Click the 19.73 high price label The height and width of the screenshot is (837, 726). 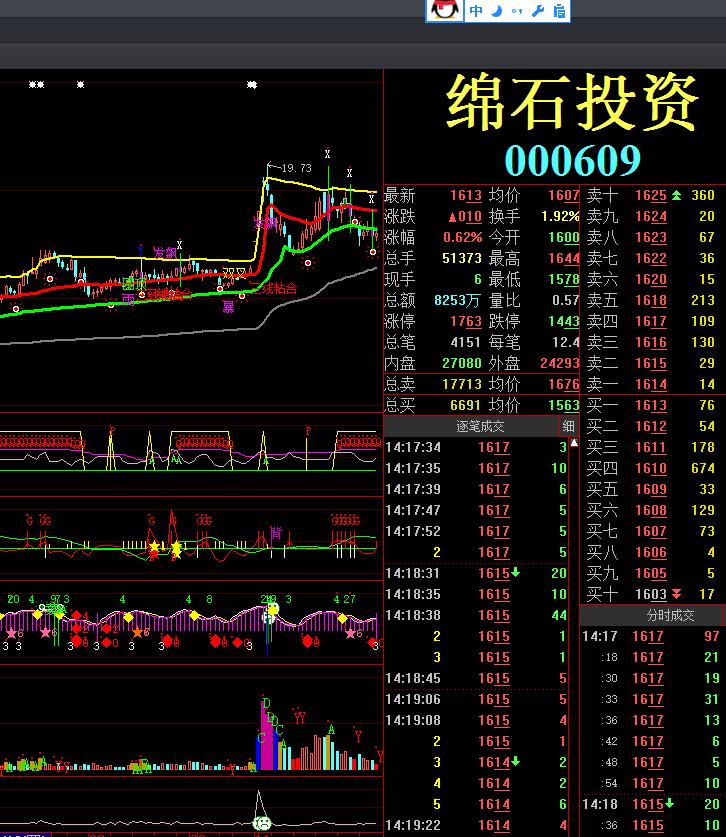(x=296, y=168)
